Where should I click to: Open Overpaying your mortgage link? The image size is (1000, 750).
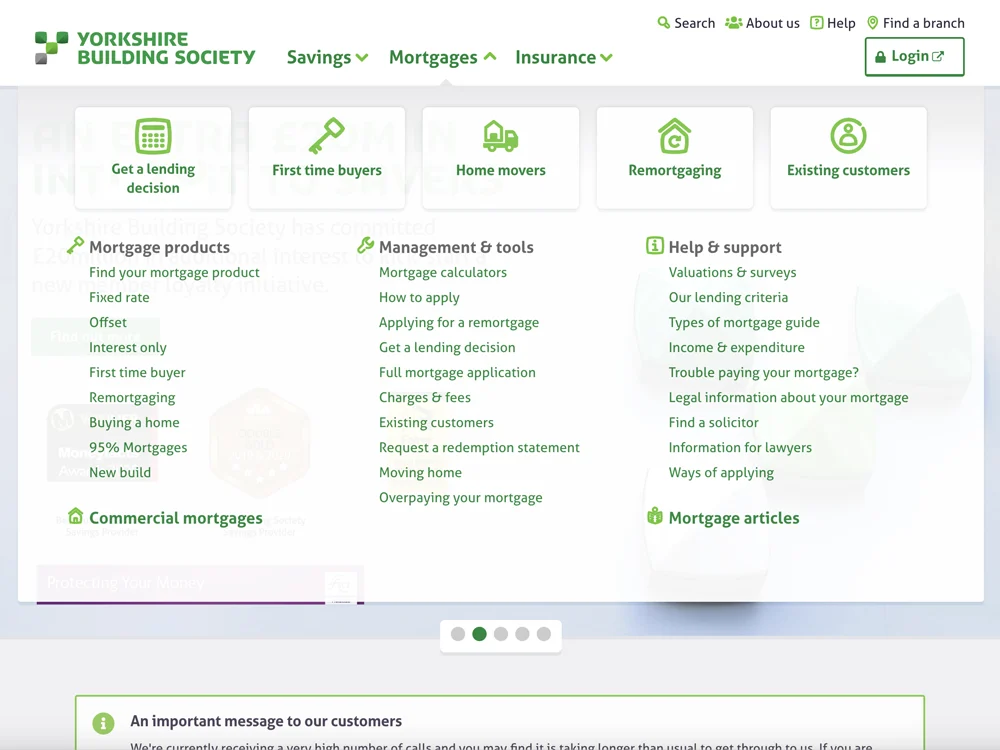point(460,497)
